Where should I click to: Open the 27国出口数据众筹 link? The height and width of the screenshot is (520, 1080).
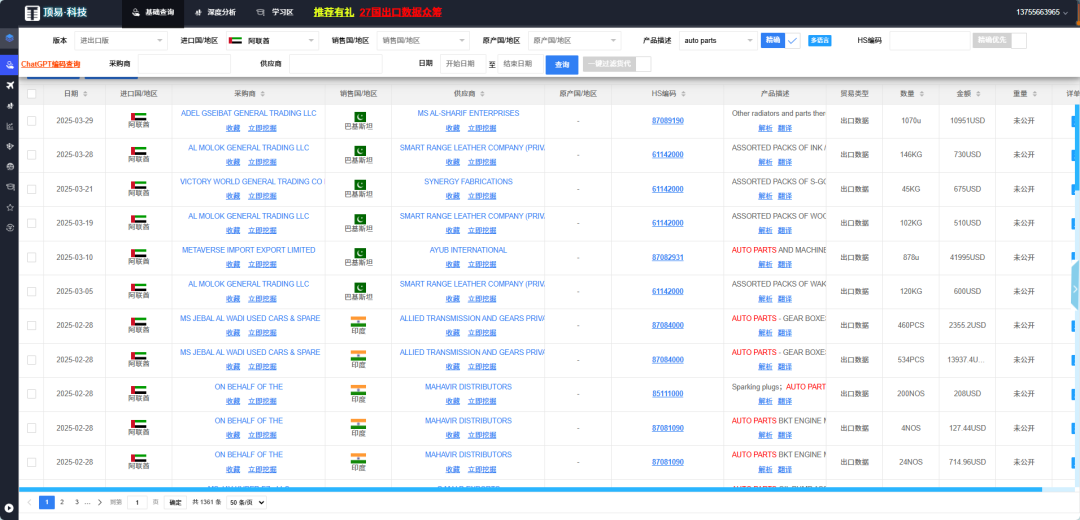[x=401, y=12]
